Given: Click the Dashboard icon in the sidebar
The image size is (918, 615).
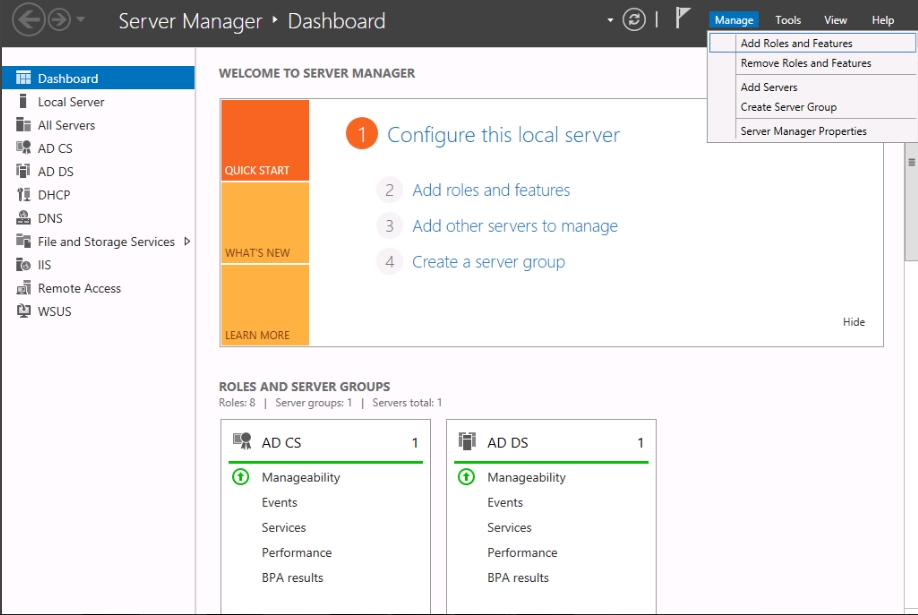Looking at the screenshot, I should (23, 78).
